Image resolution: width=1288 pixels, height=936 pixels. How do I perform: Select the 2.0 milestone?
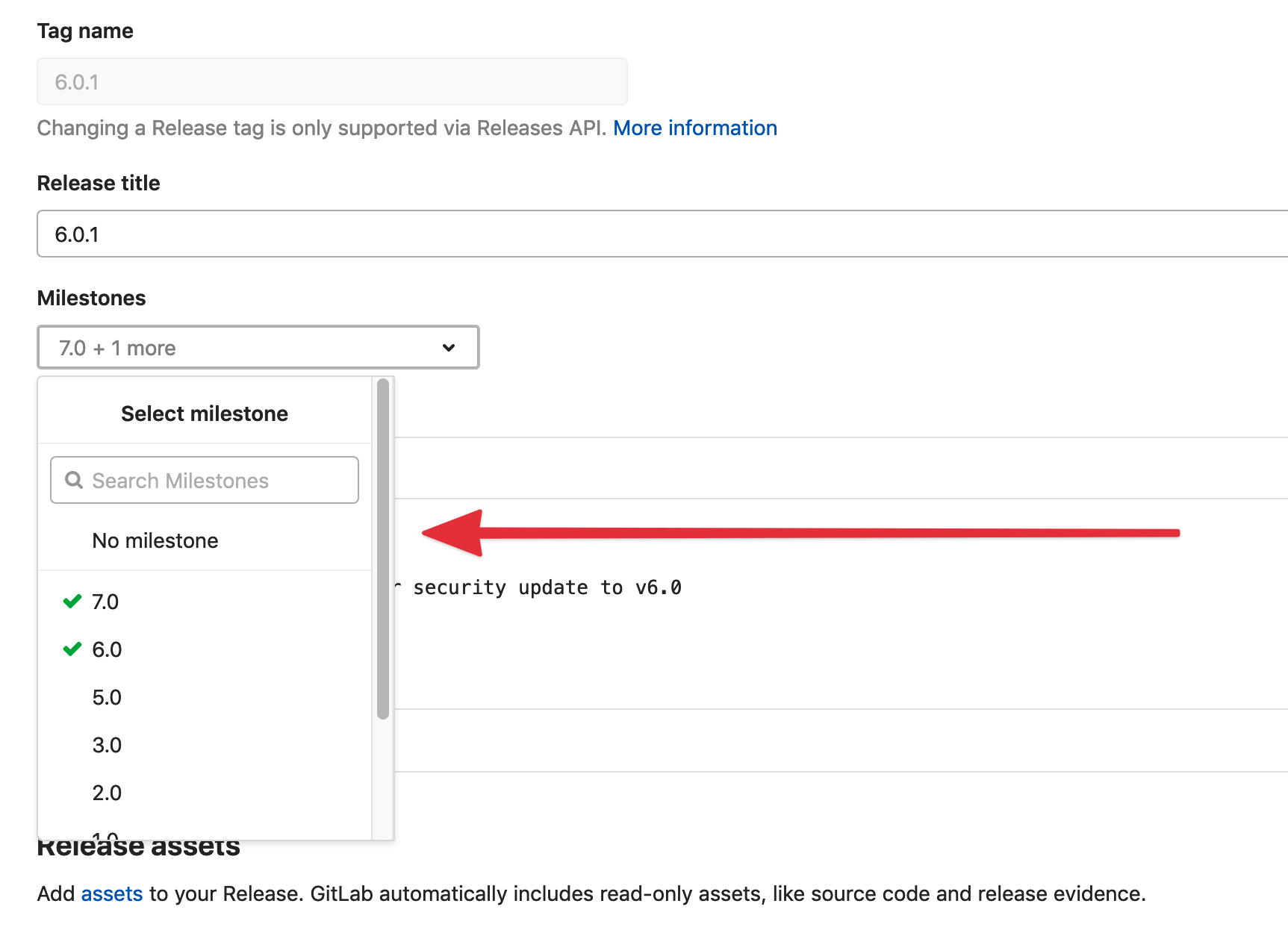pos(108,792)
